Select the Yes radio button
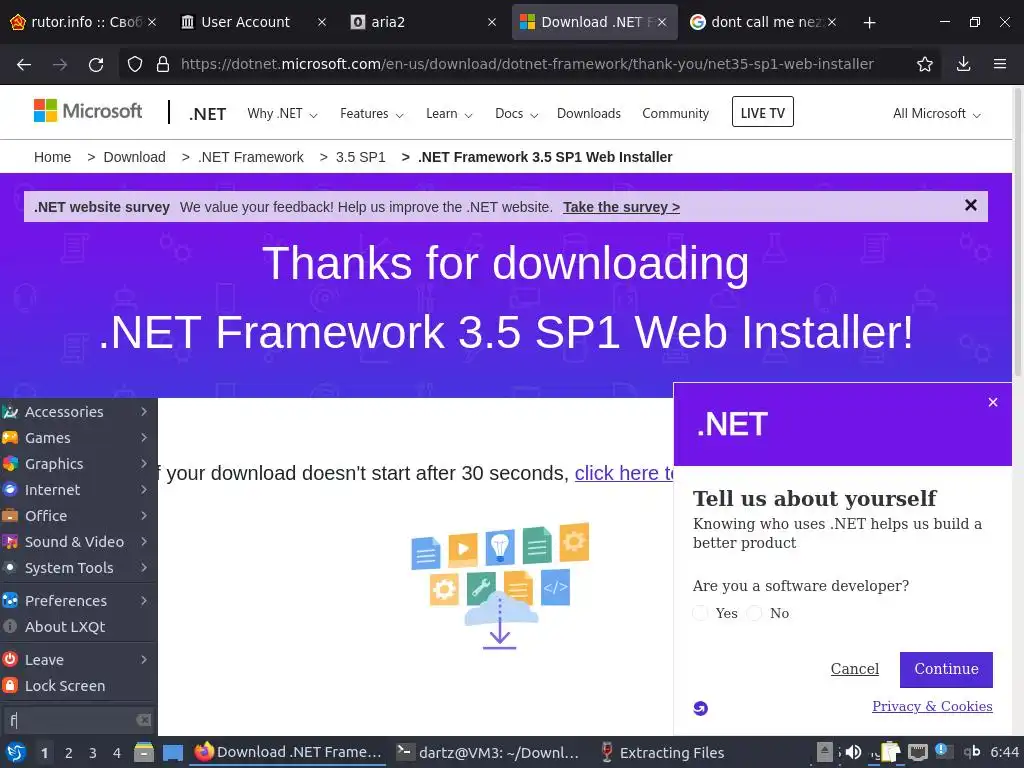This screenshot has height=768, width=1024. click(x=700, y=613)
